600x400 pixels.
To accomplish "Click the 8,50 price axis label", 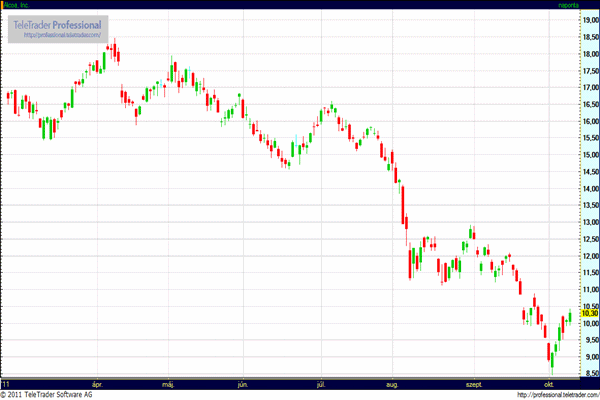I will (x=589, y=373).
